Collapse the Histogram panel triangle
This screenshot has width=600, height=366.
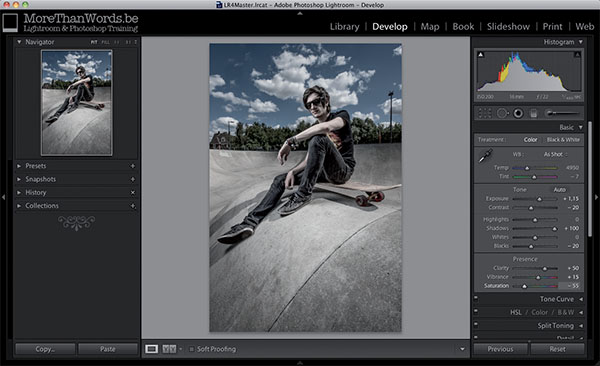(x=581, y=42)
